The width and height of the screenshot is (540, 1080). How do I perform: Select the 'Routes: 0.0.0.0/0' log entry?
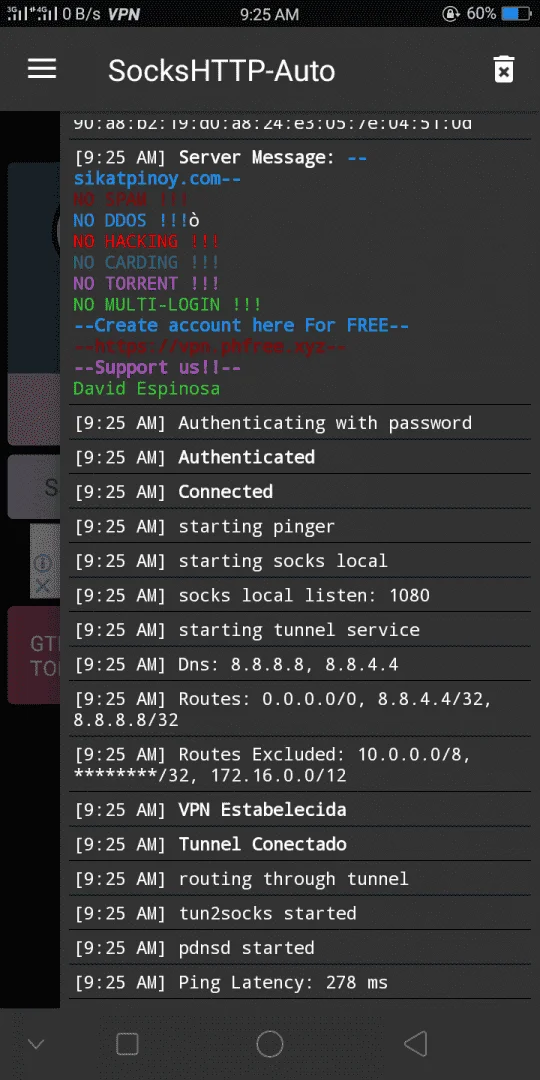pyautogui.click(x=300, y=709)
